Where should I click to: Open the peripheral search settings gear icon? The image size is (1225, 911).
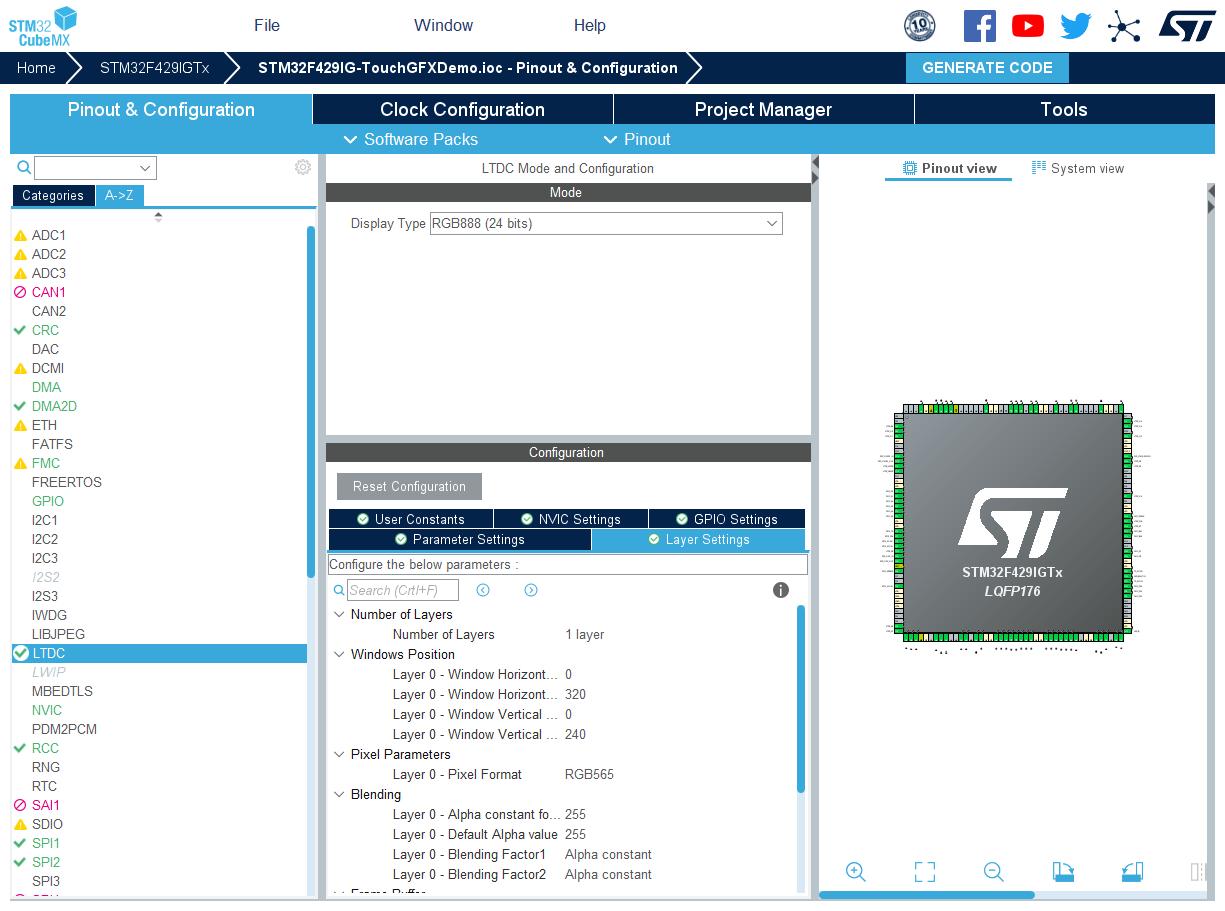[x=303, y=167]
